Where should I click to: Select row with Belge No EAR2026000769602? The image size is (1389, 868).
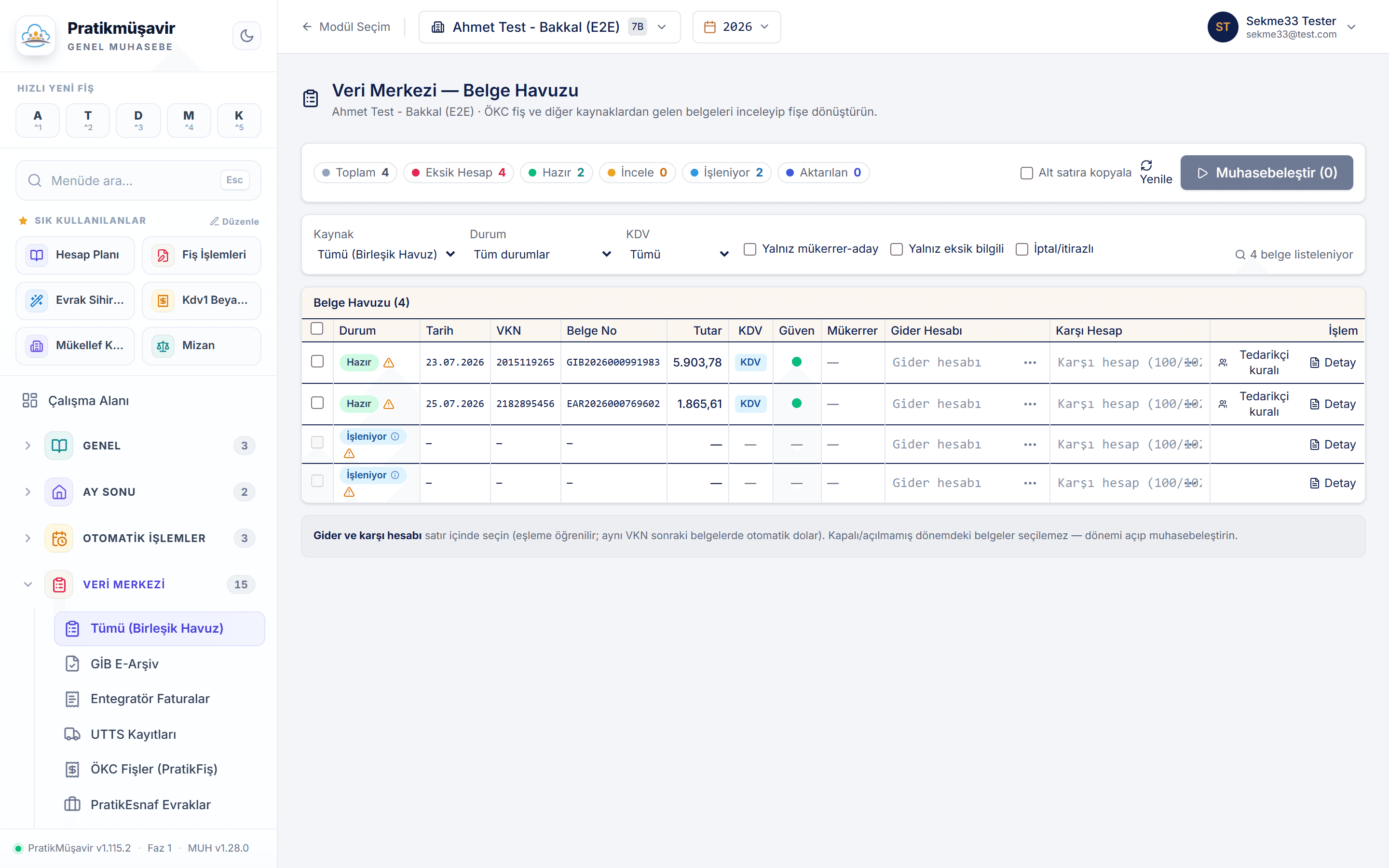click(x=317, y=403)
